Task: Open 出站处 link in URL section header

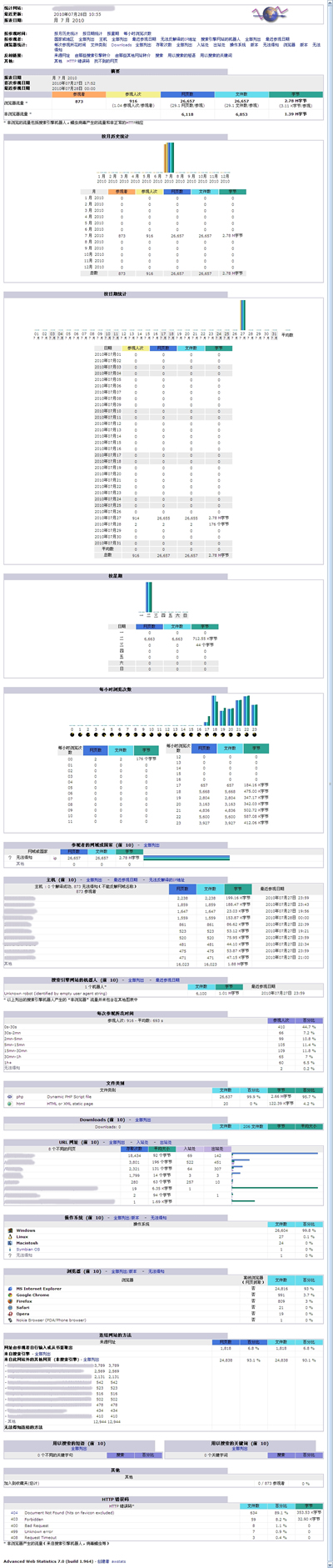Action: pyautogui.click(x=166, y=1143)
